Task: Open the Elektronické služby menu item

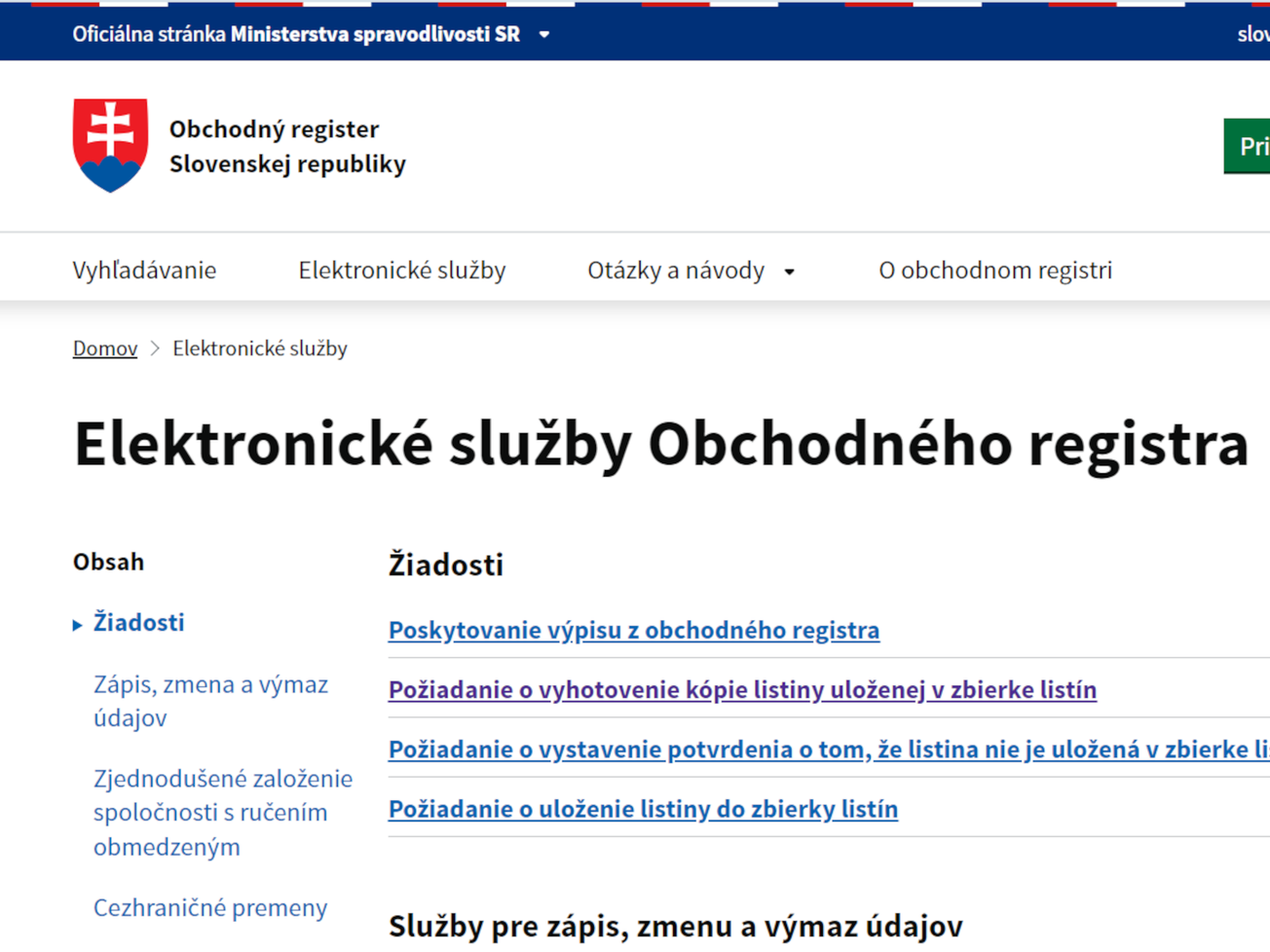Action: pos(401,270)
